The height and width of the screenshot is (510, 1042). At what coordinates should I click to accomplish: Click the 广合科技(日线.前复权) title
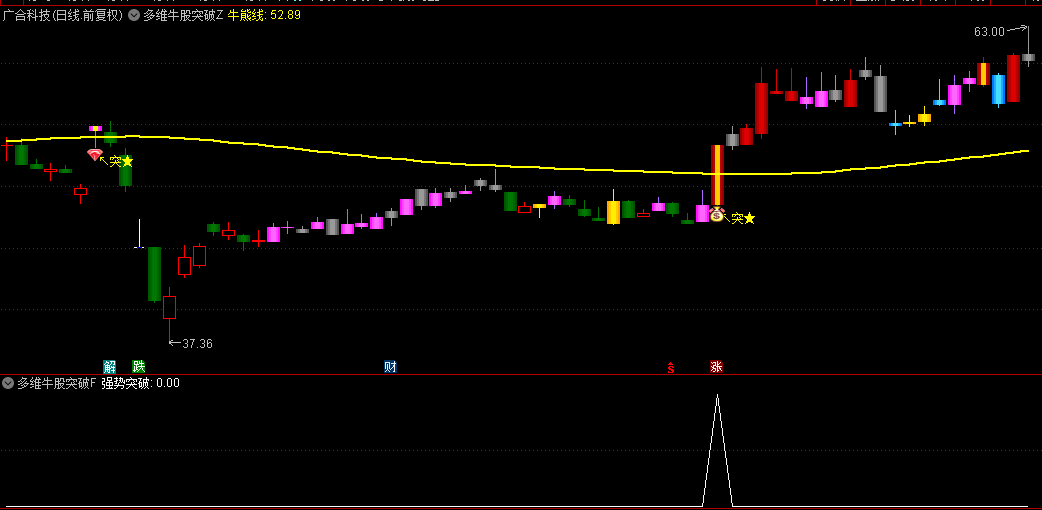tap(62, 15)
